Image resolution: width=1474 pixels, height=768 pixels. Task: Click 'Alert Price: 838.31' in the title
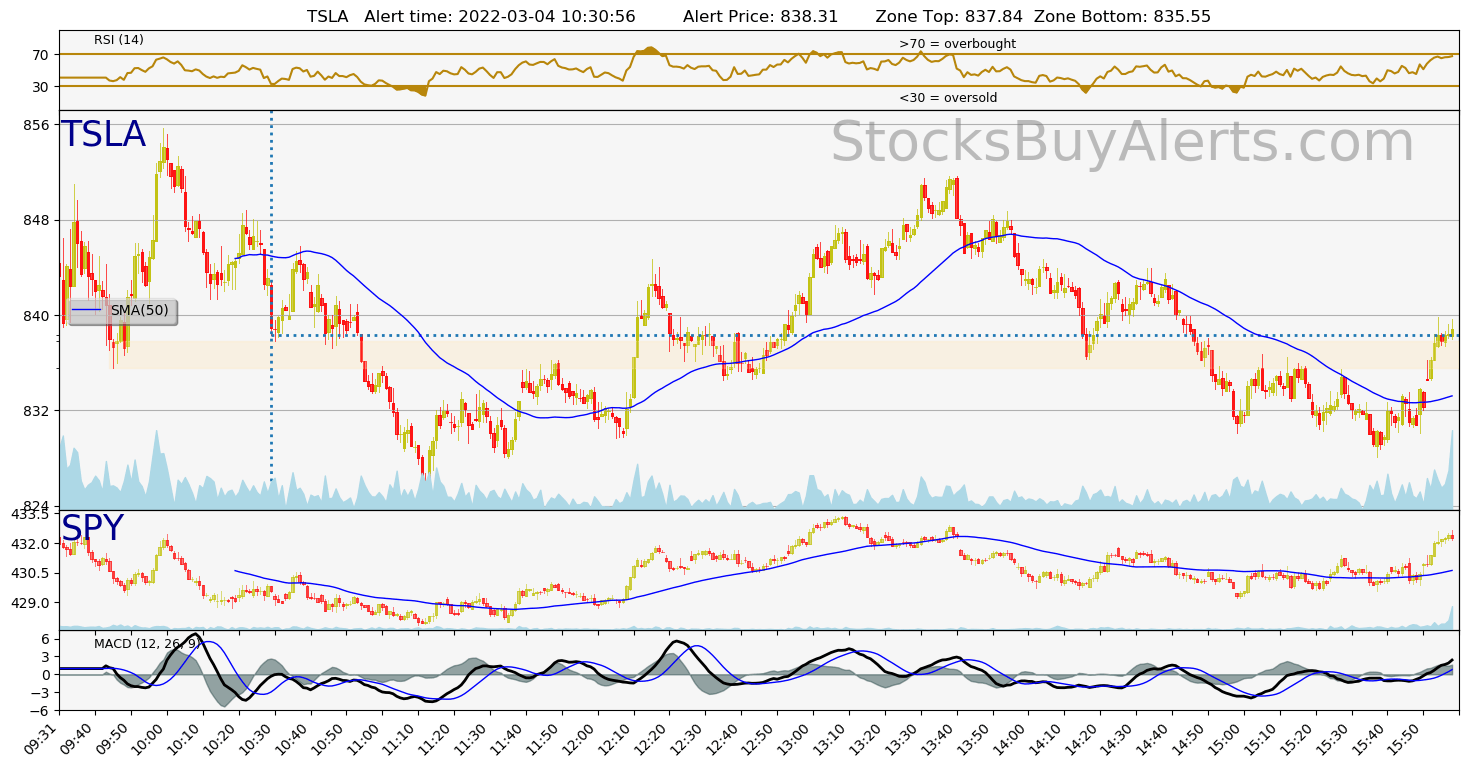click(x=760, y=17)
